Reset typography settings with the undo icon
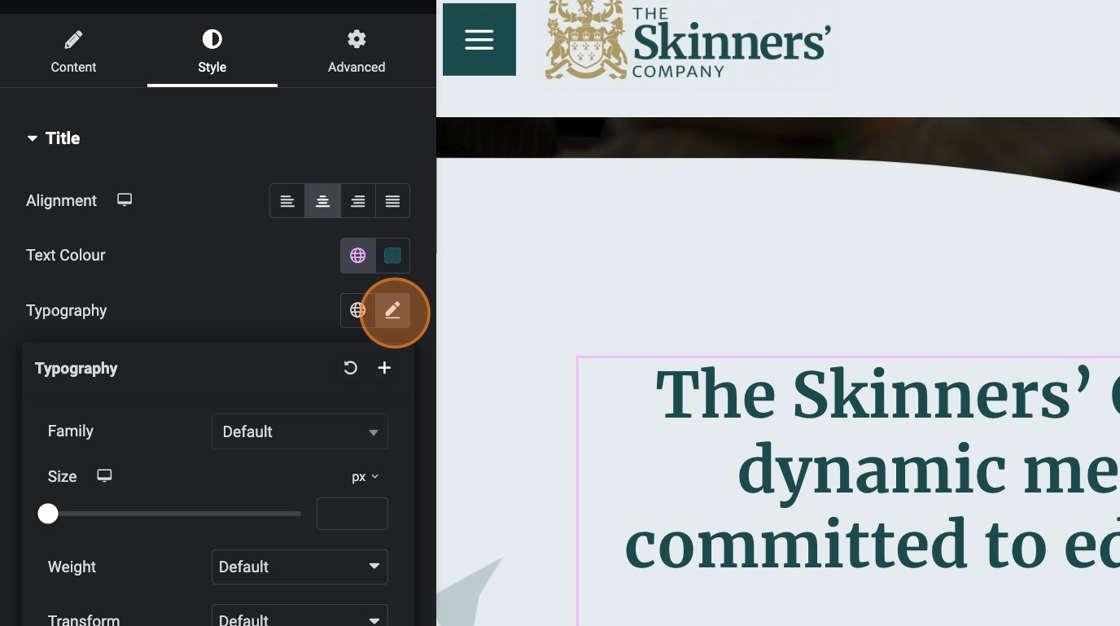1120x626 pixels. [x=350, y=368]
